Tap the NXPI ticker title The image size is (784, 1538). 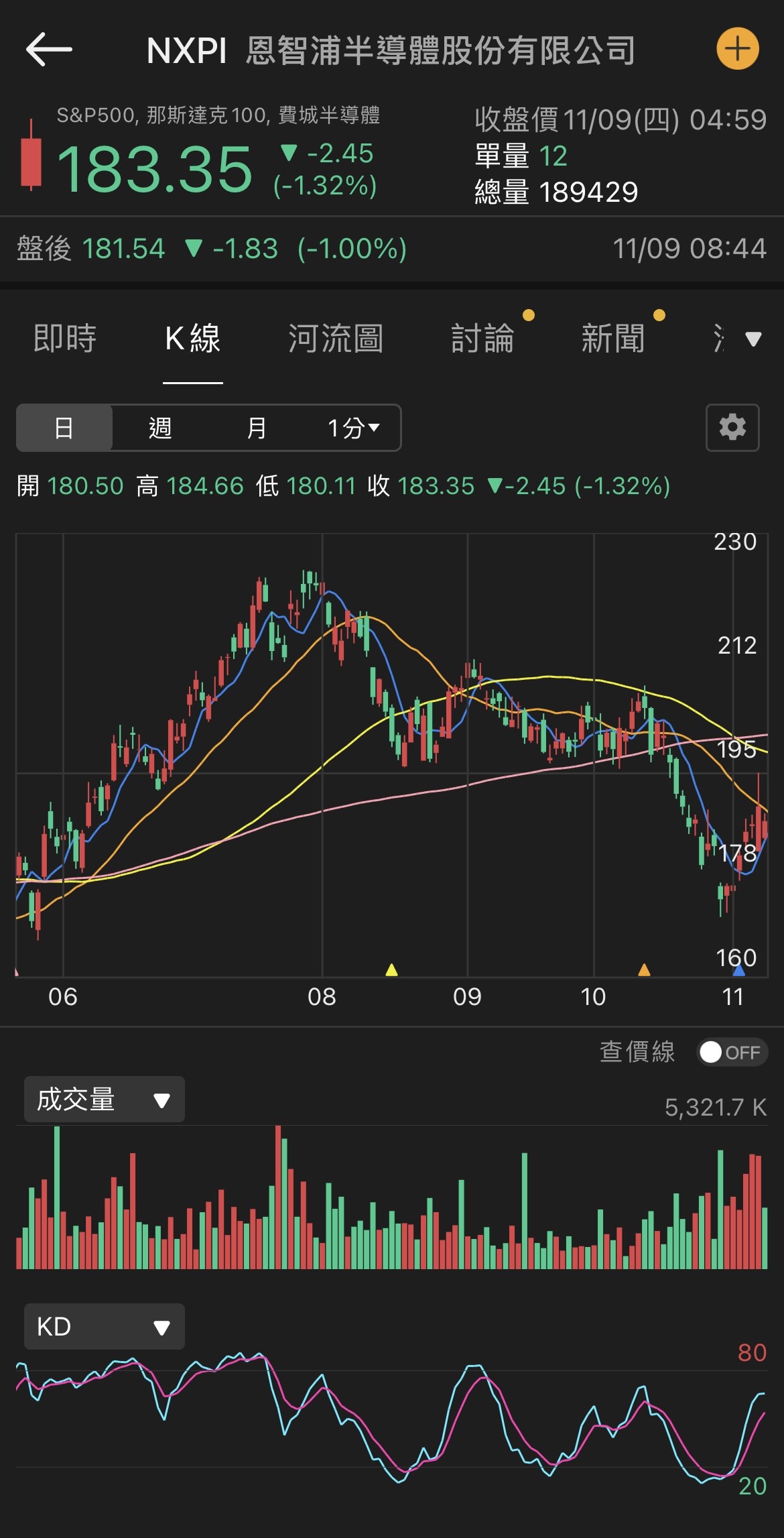[x=187, y=51]
